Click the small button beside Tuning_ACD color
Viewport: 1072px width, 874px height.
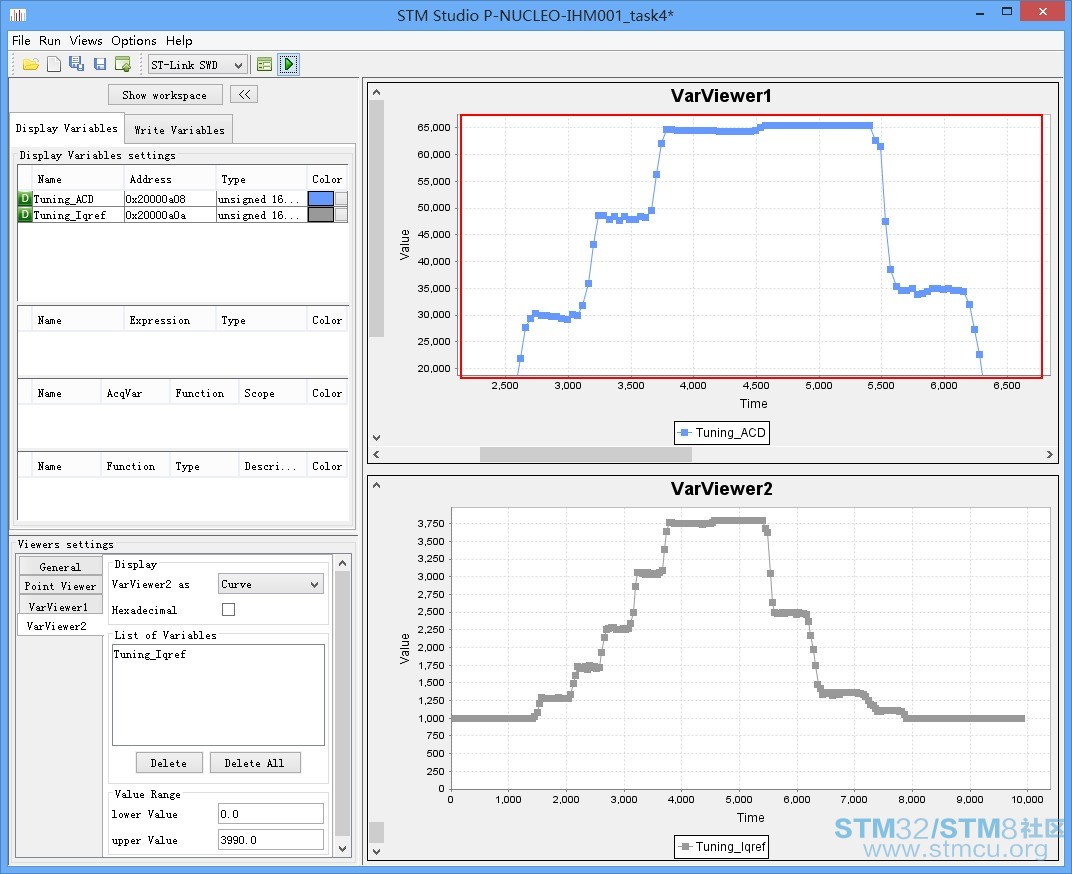tap(341, 199)
